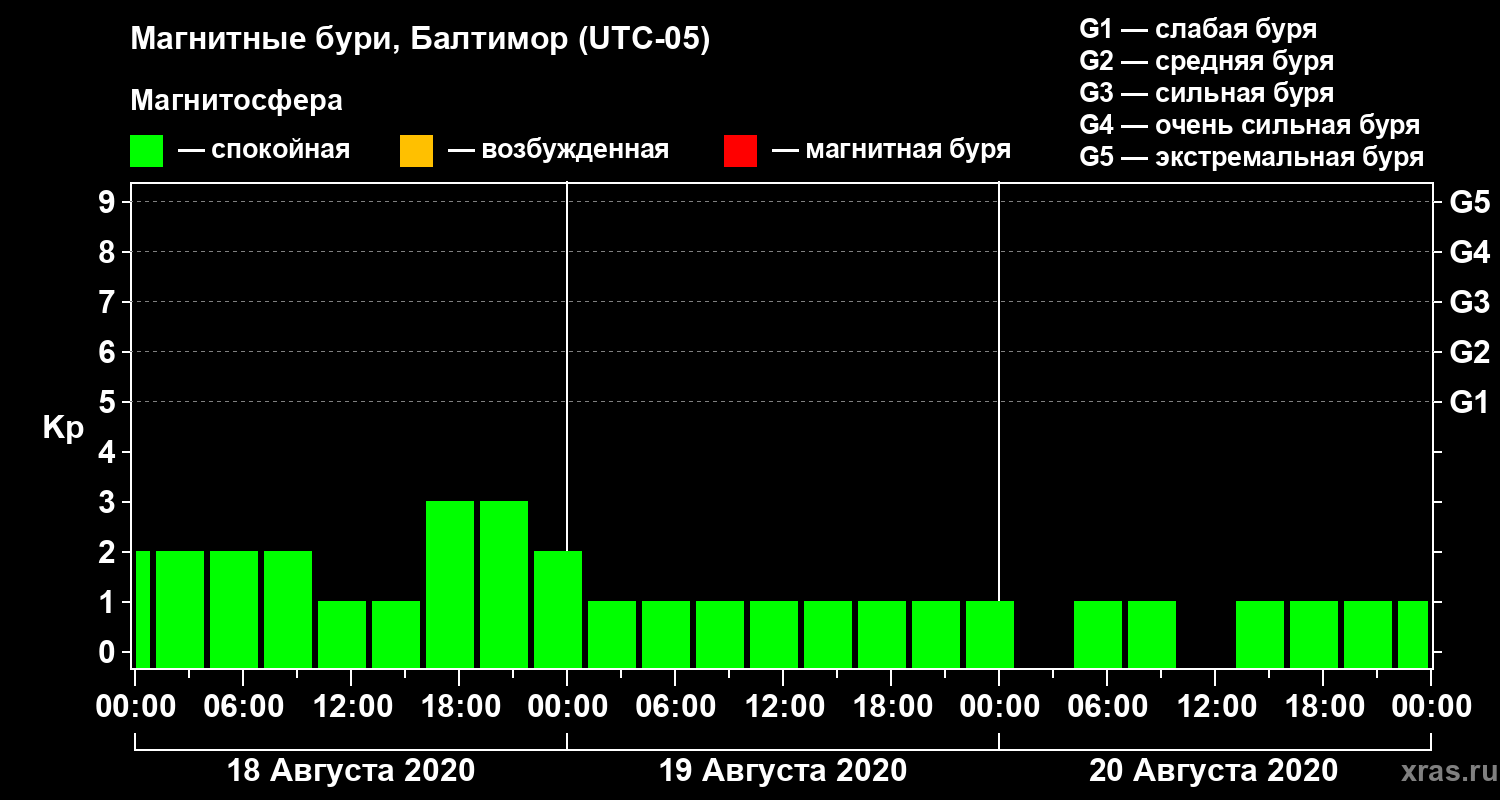This screenshot has height=800, width=1500.
Task: Click the second Kp 3 bar on 18 August
Action: (x=504, y=584)
